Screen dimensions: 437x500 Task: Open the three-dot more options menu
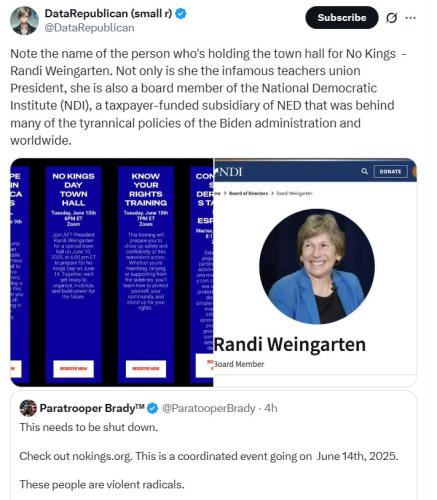pos(410,18)
